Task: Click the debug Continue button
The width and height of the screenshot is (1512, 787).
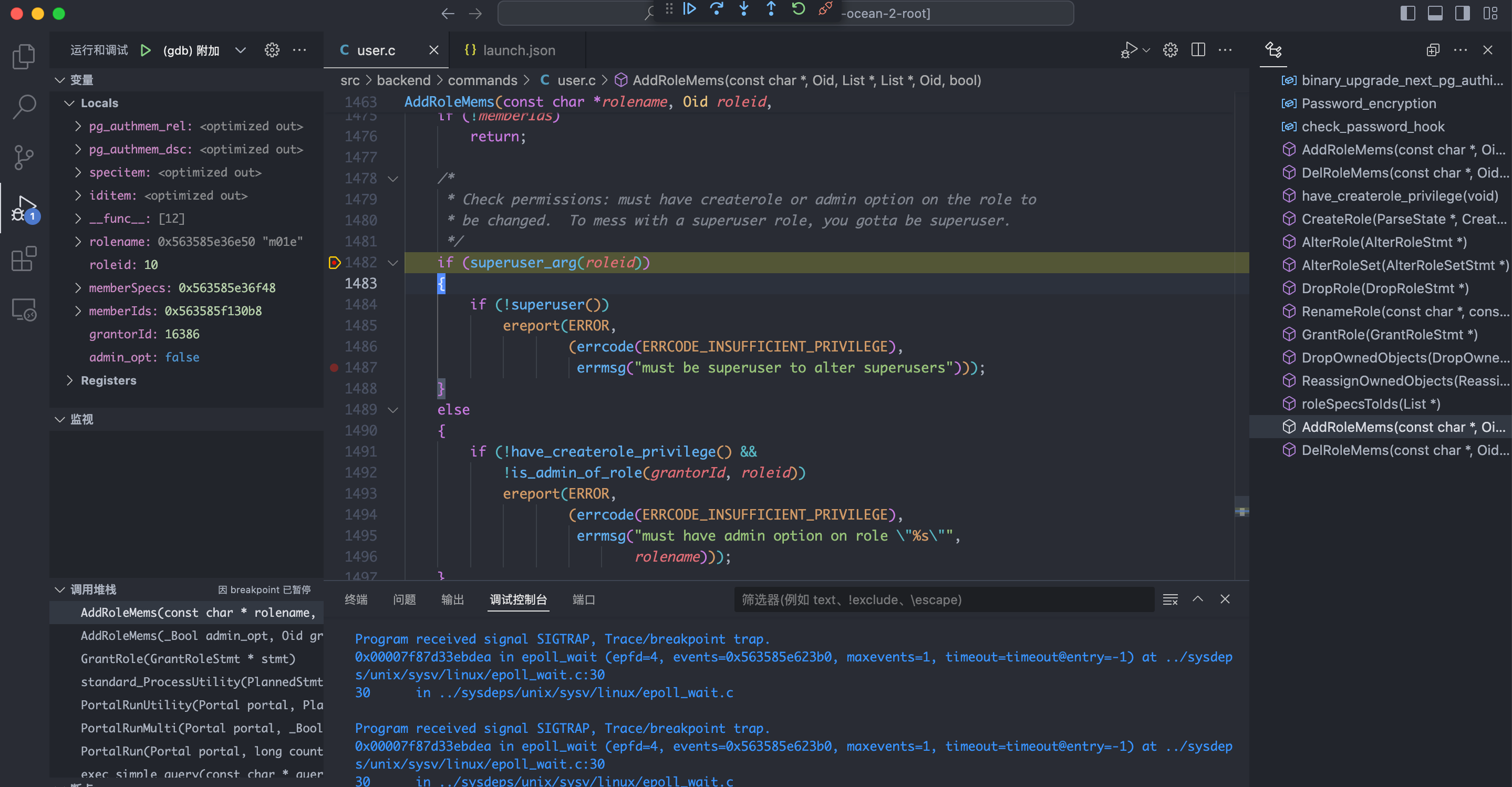Action: (x=689, y=9)
